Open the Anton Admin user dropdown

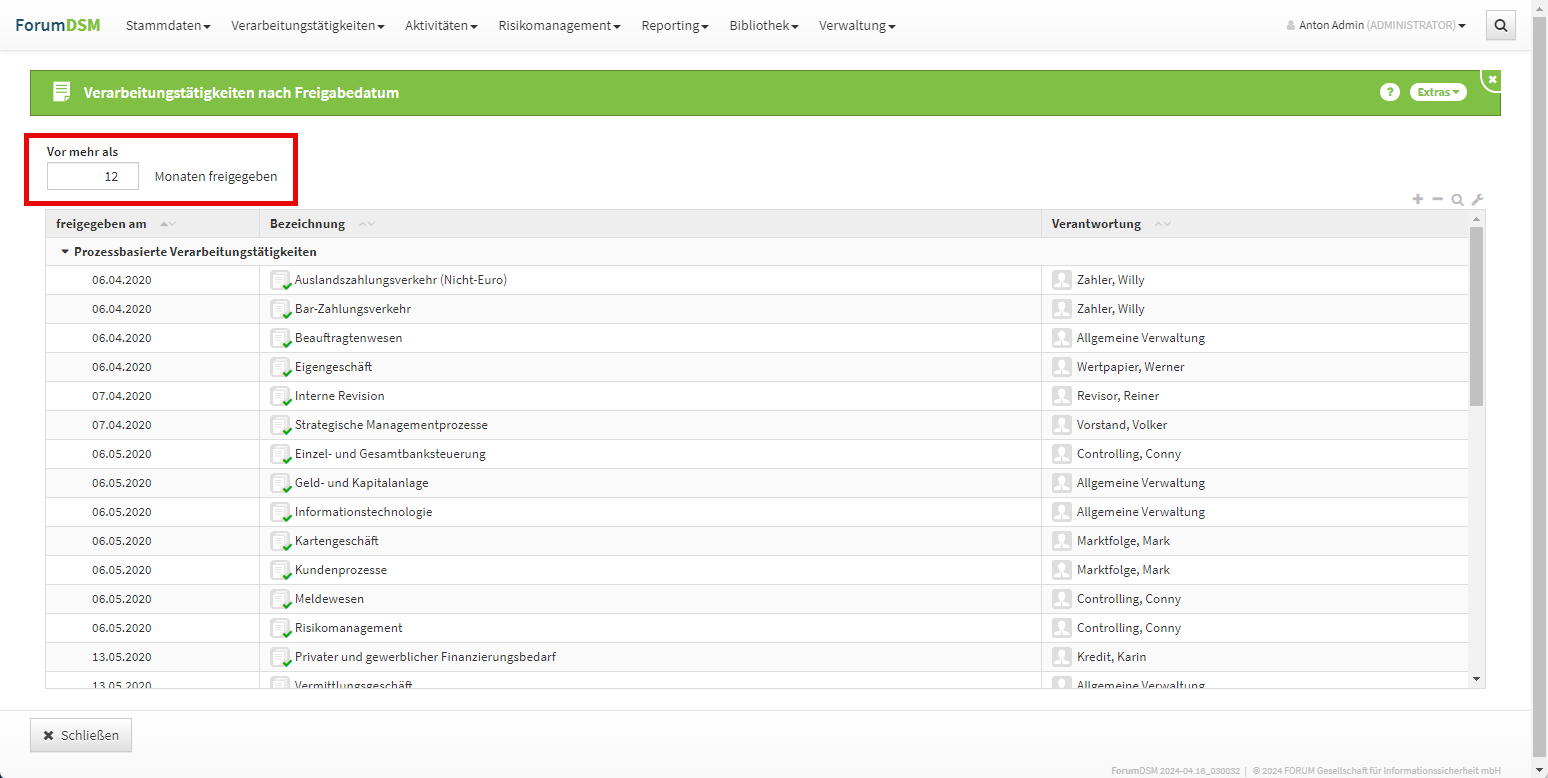1376,26
